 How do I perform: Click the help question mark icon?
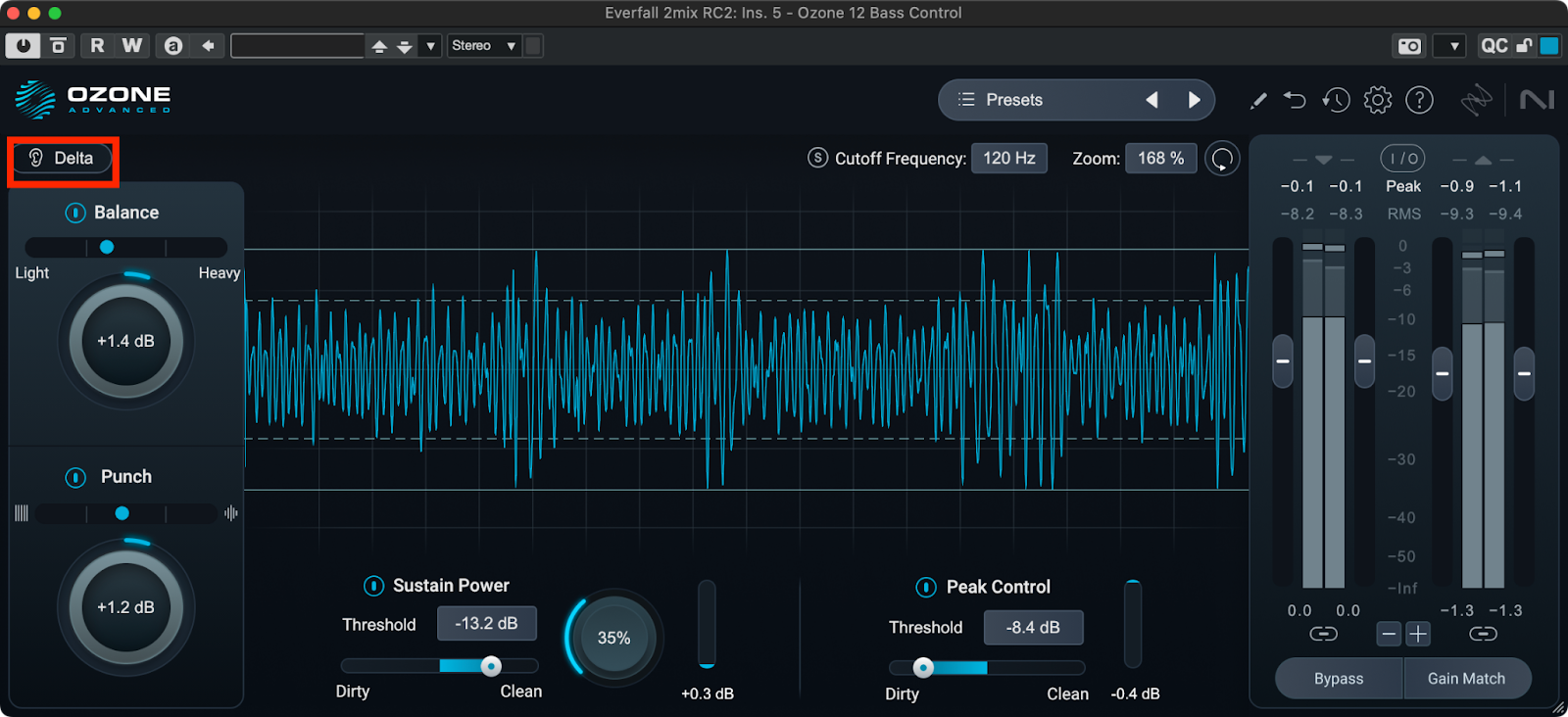click(x=1419, y=100)
